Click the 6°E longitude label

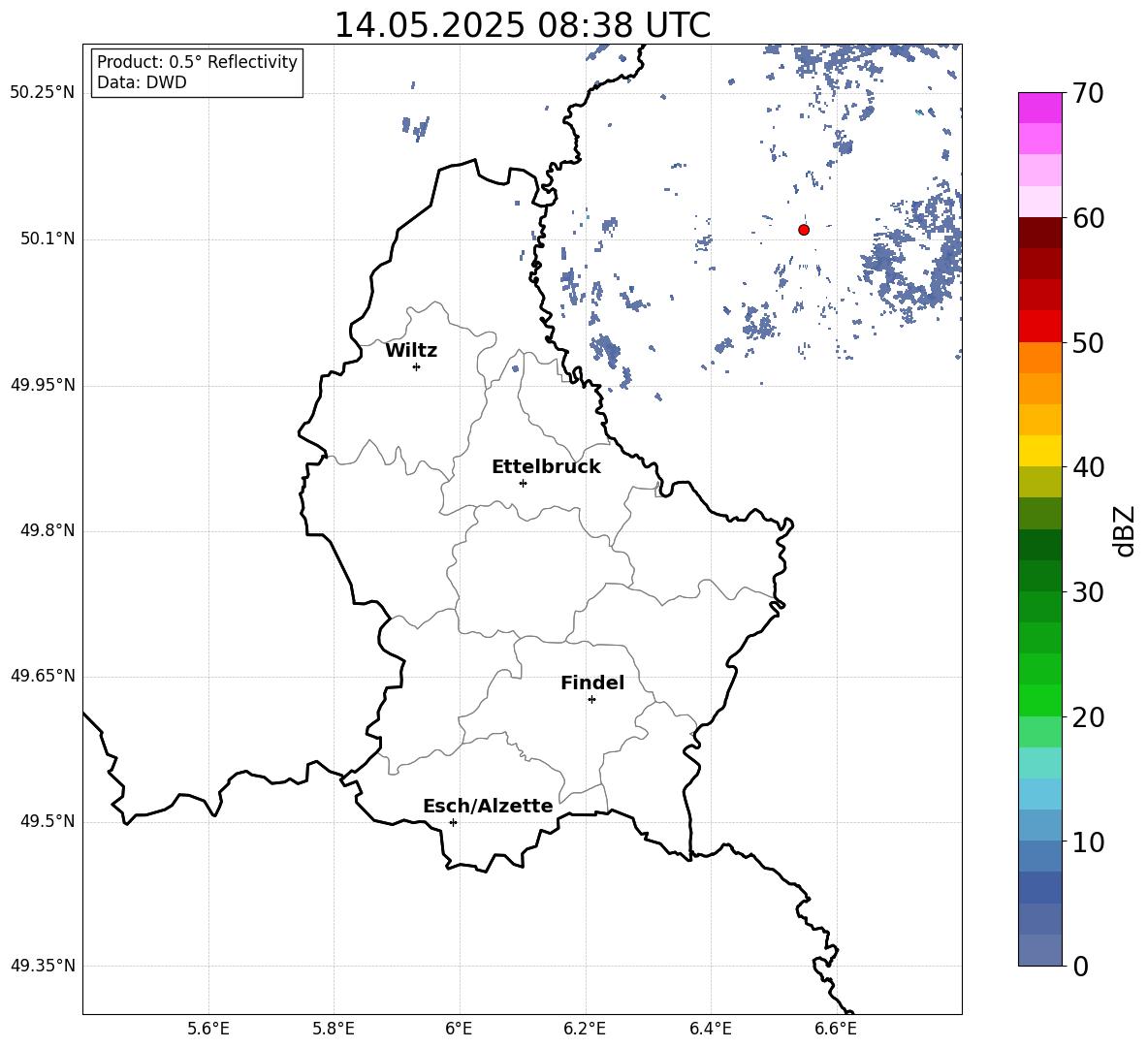(x=459, y=1029)
